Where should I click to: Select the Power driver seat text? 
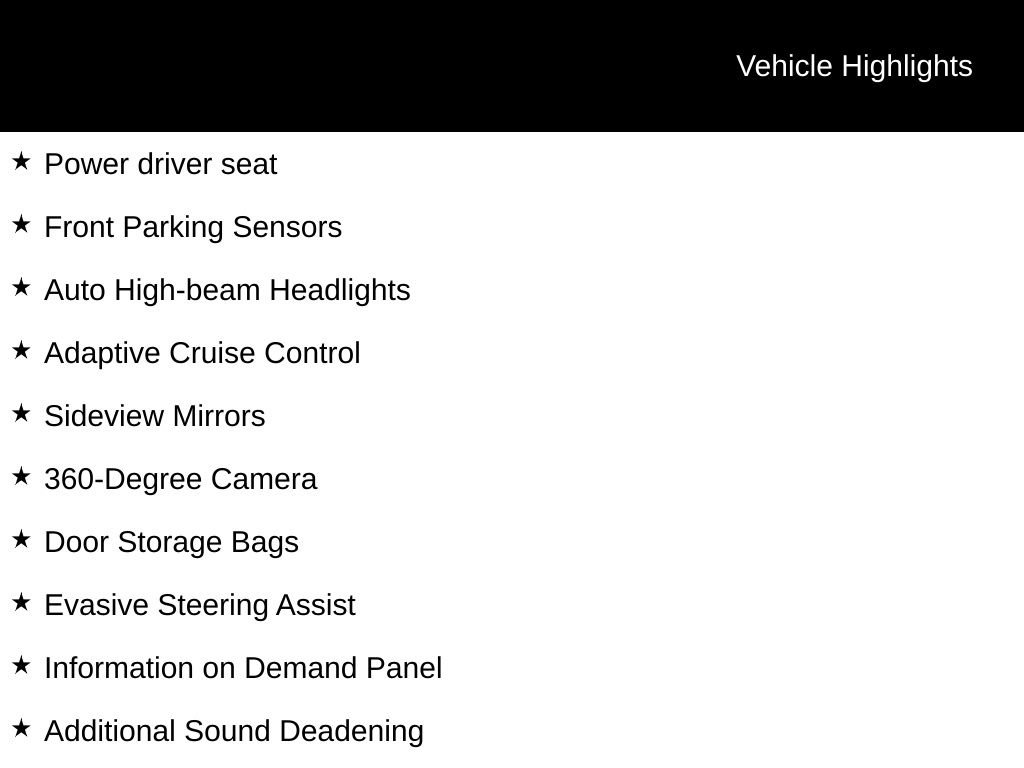click(161, 164)
